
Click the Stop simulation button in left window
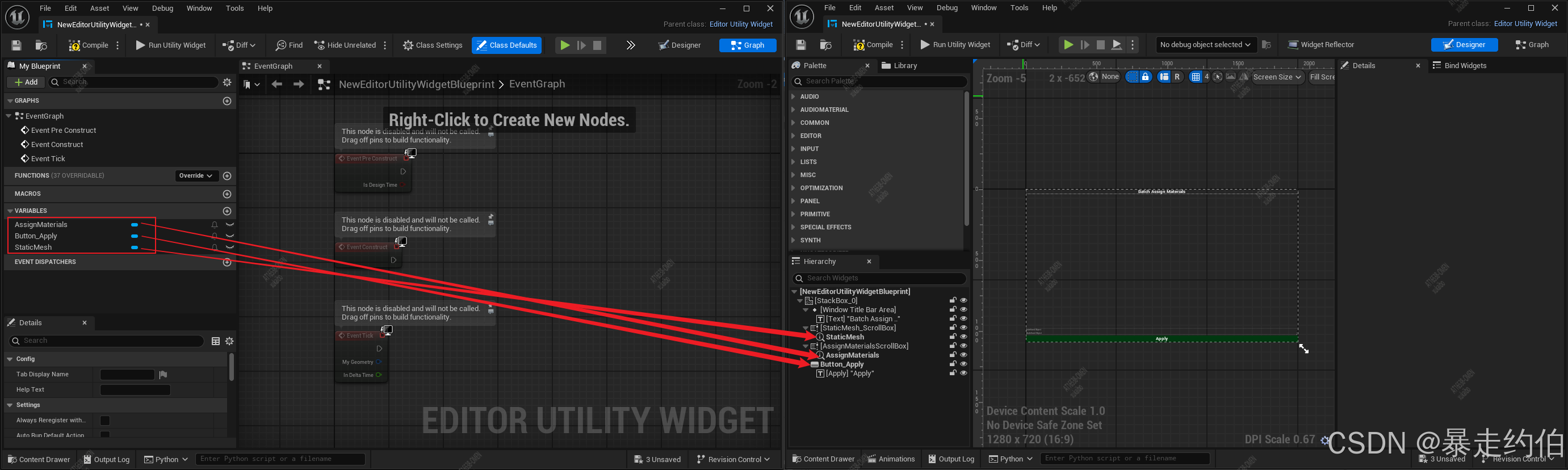click(x=598, y=45)
